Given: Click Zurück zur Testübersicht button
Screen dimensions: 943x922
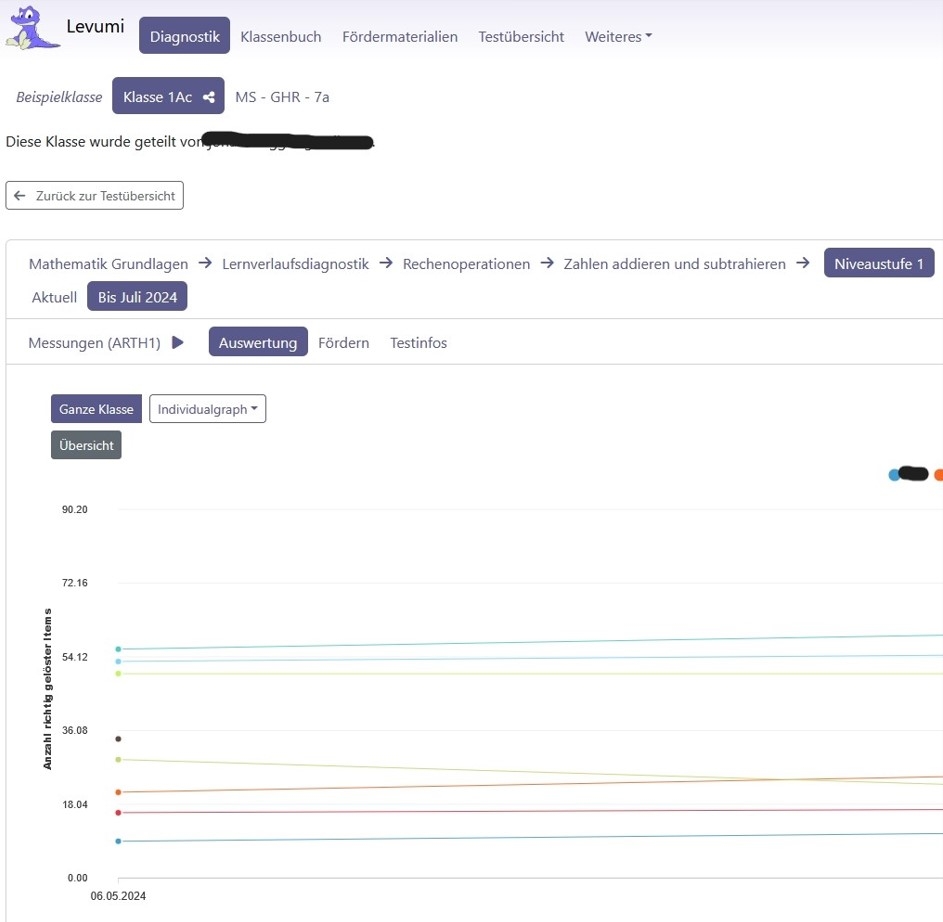Looking at the screenshot, I should point(95,196).
